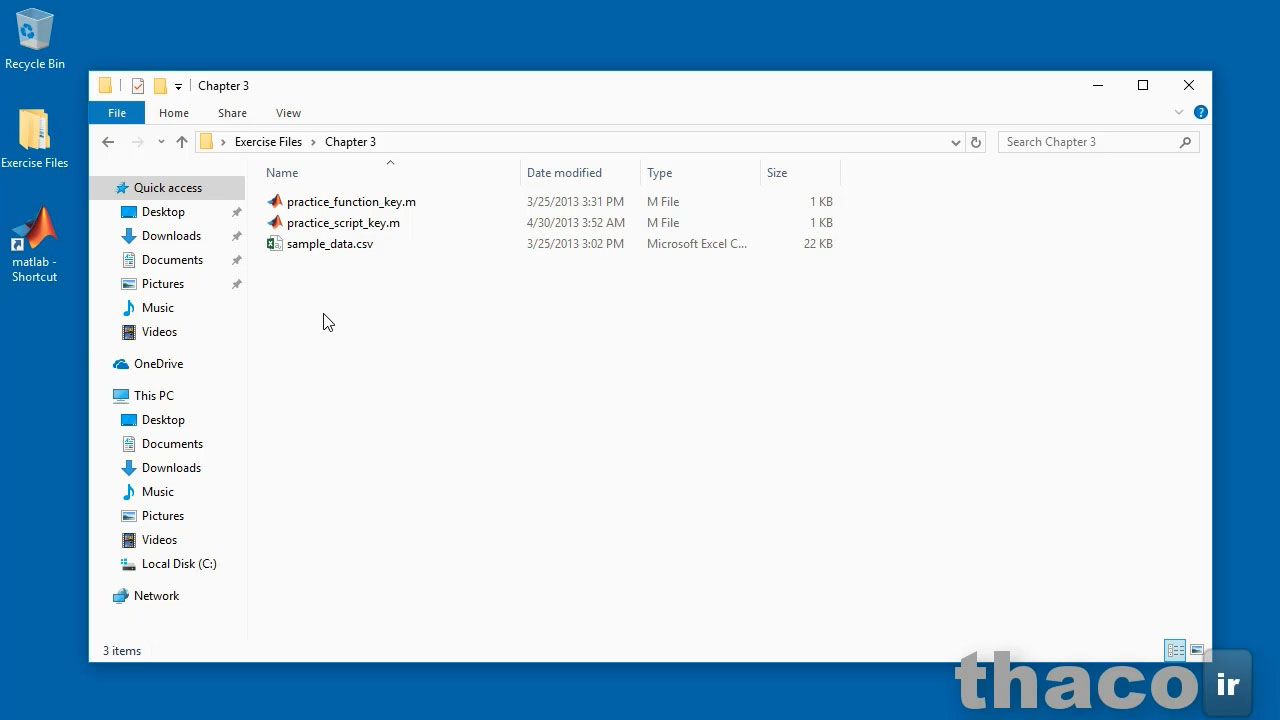Screen dimensions: 1280x720
Task: Click the New folder icon in the title bar
Action: pos(160,86)
